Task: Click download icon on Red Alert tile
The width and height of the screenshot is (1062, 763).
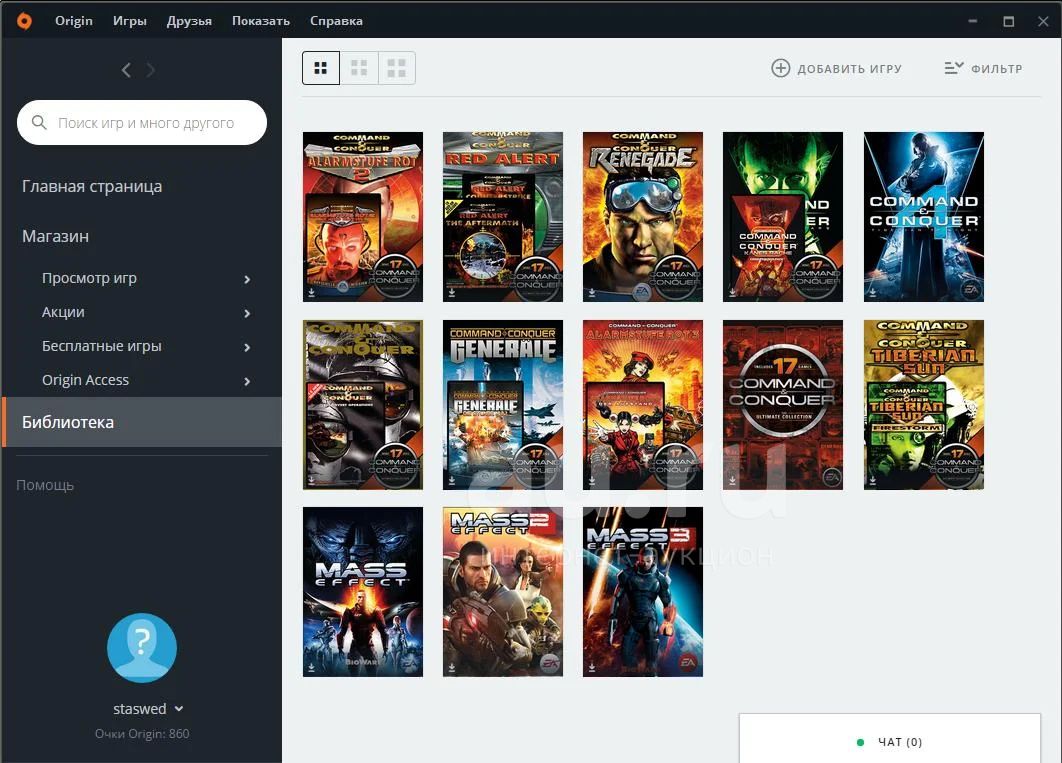Action: (452, 292)
